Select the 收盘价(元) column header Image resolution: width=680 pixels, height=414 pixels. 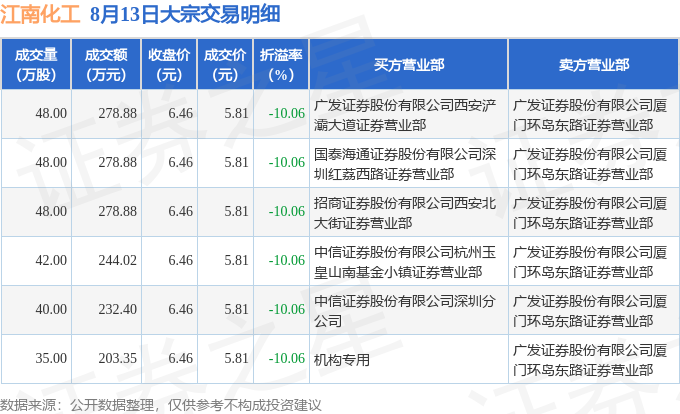coord(169,65)
